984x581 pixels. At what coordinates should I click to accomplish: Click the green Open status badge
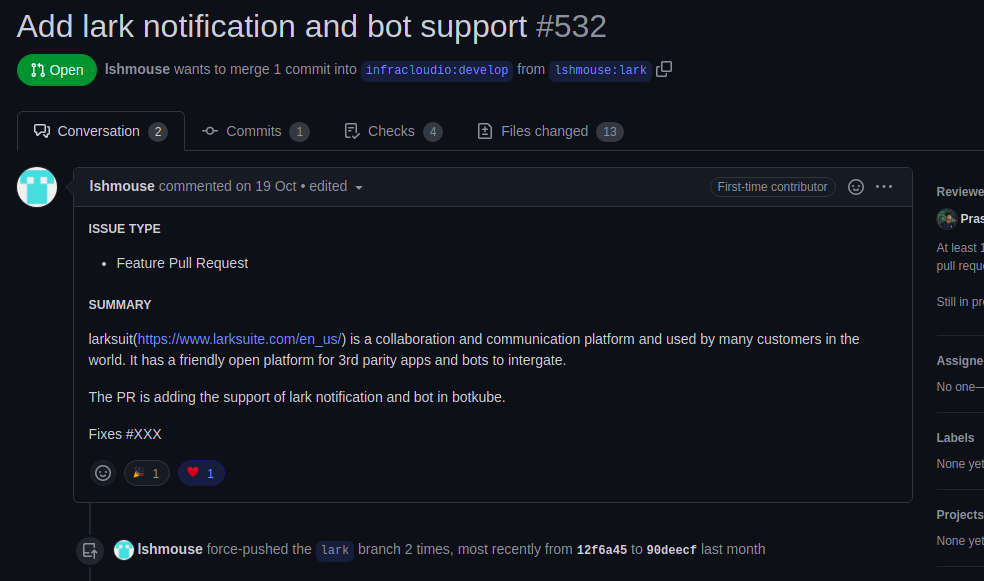[x=57, y=70]
